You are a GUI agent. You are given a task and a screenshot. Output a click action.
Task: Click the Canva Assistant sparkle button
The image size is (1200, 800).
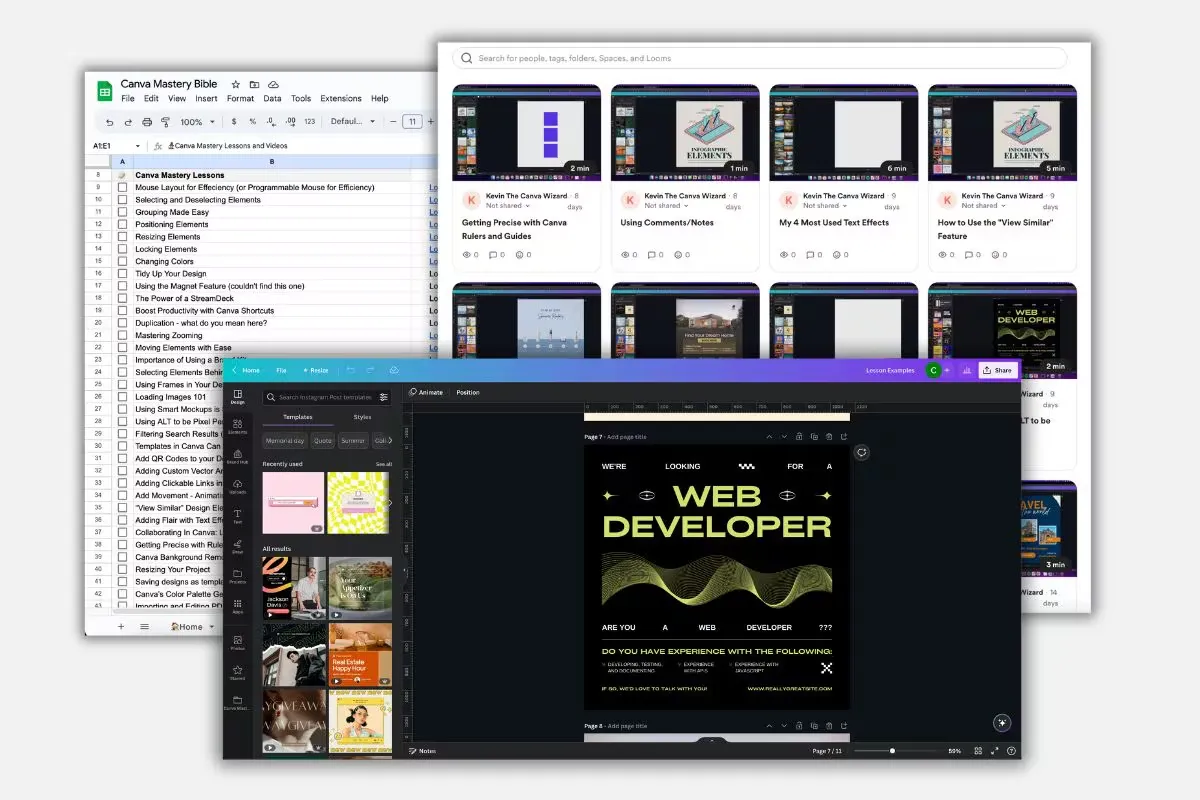click(x=1002, y=722)
